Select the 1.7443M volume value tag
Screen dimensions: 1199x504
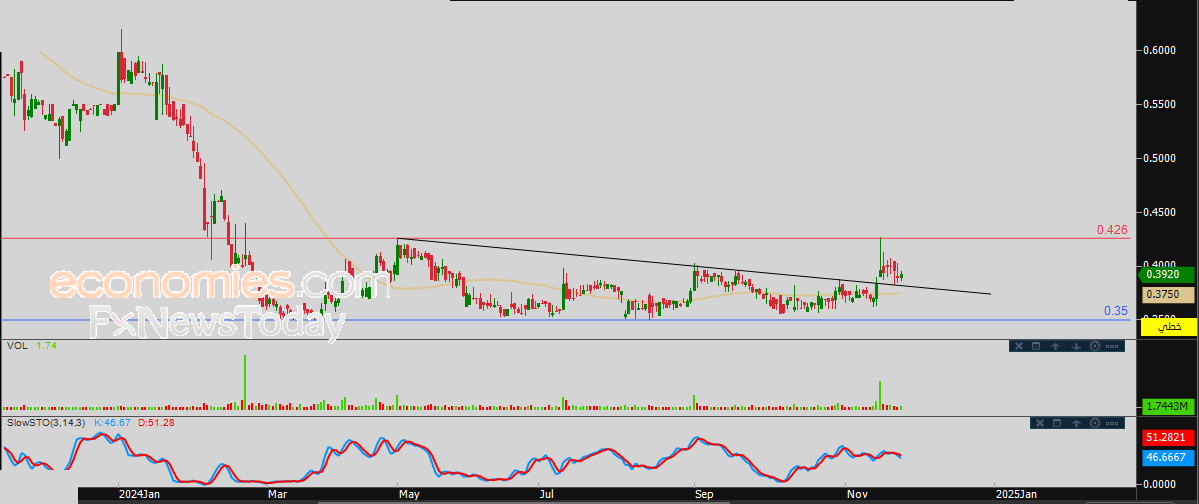pyautogui.click(x=1168, y=407)
